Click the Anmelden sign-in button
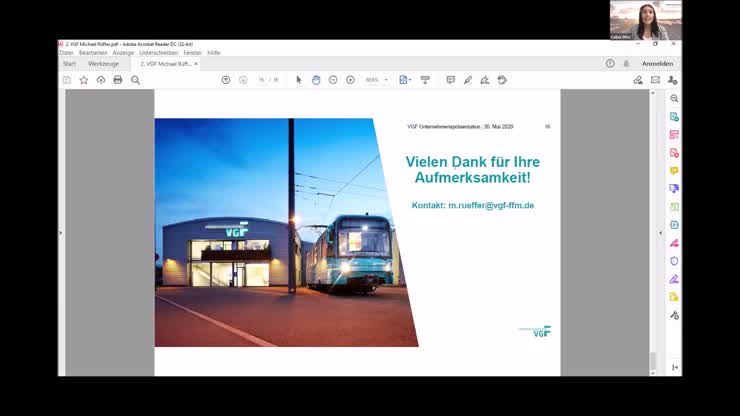The width and height of the screenshot is (740, 416). (657, 63)
